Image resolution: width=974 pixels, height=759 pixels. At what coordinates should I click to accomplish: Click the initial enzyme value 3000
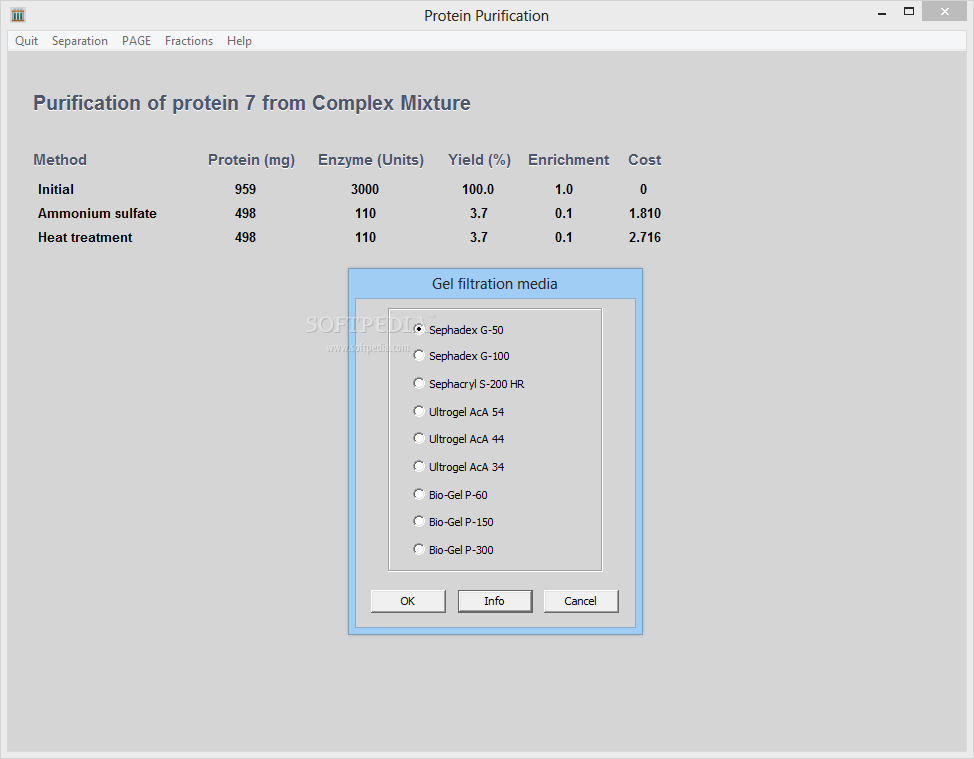coord(365,189)
